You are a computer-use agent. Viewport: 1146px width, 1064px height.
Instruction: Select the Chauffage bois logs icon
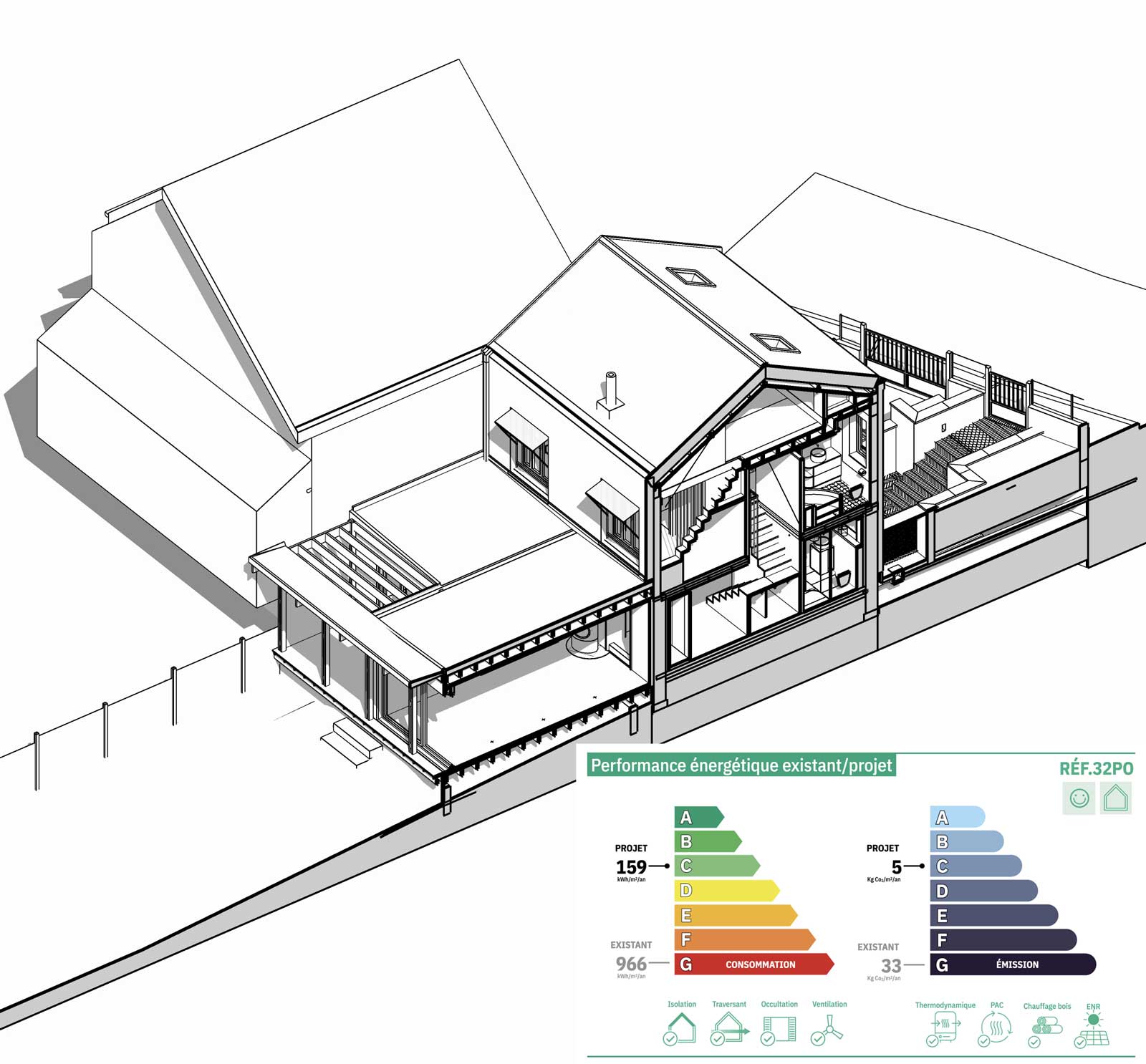click(x=1046, y=1030)
